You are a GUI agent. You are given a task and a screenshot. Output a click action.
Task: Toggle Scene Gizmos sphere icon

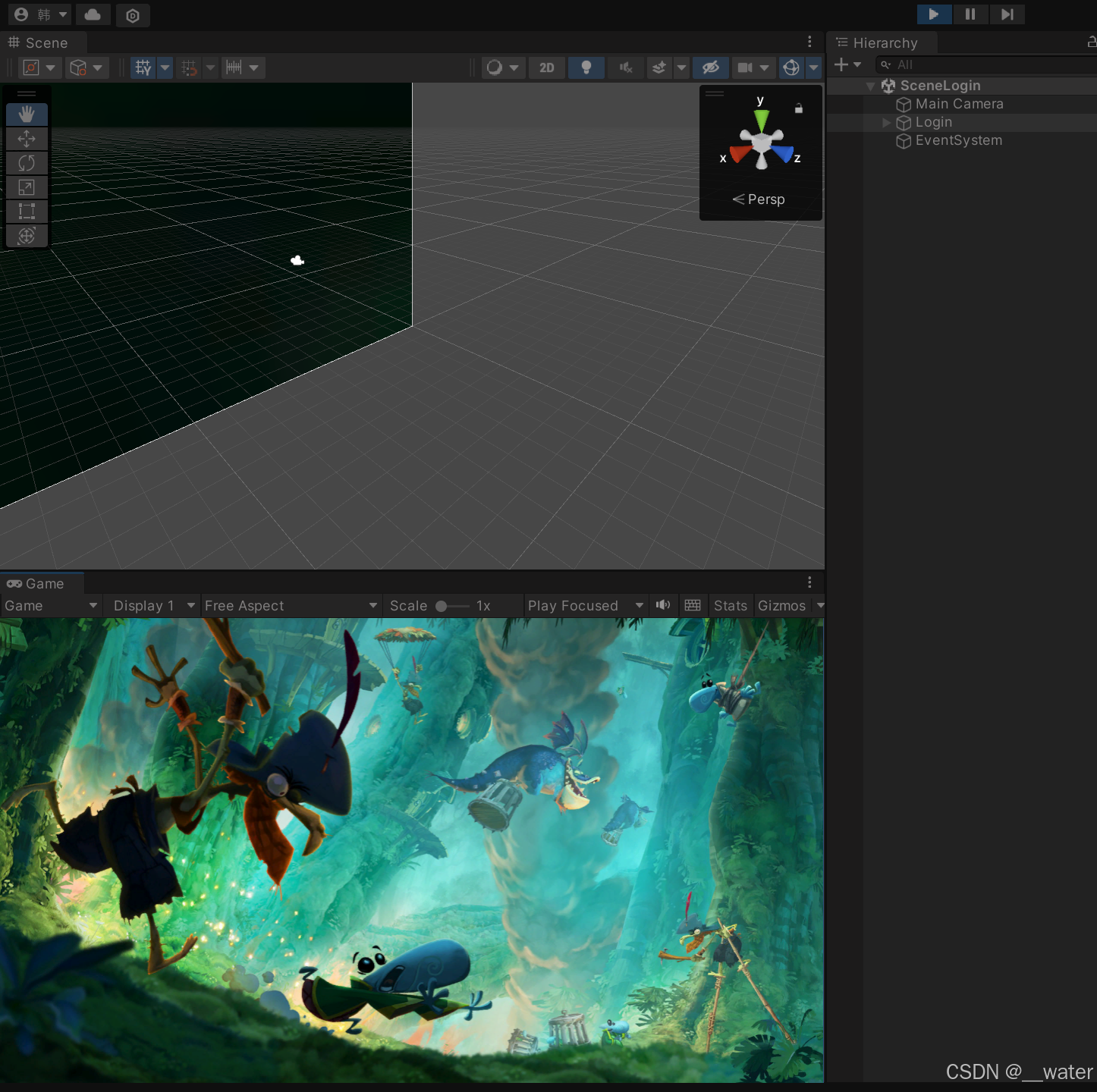791,67
